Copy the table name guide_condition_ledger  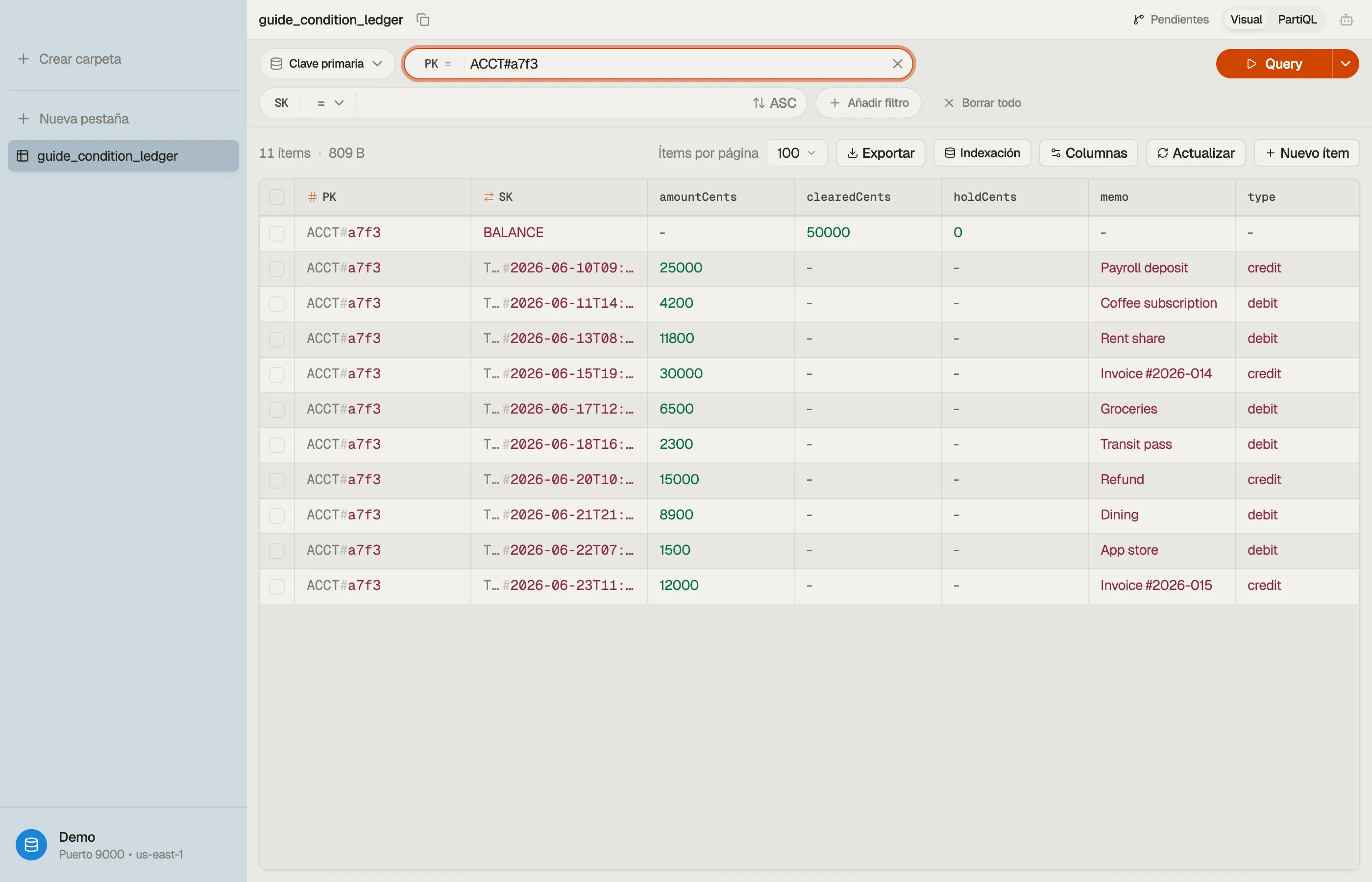422,20
